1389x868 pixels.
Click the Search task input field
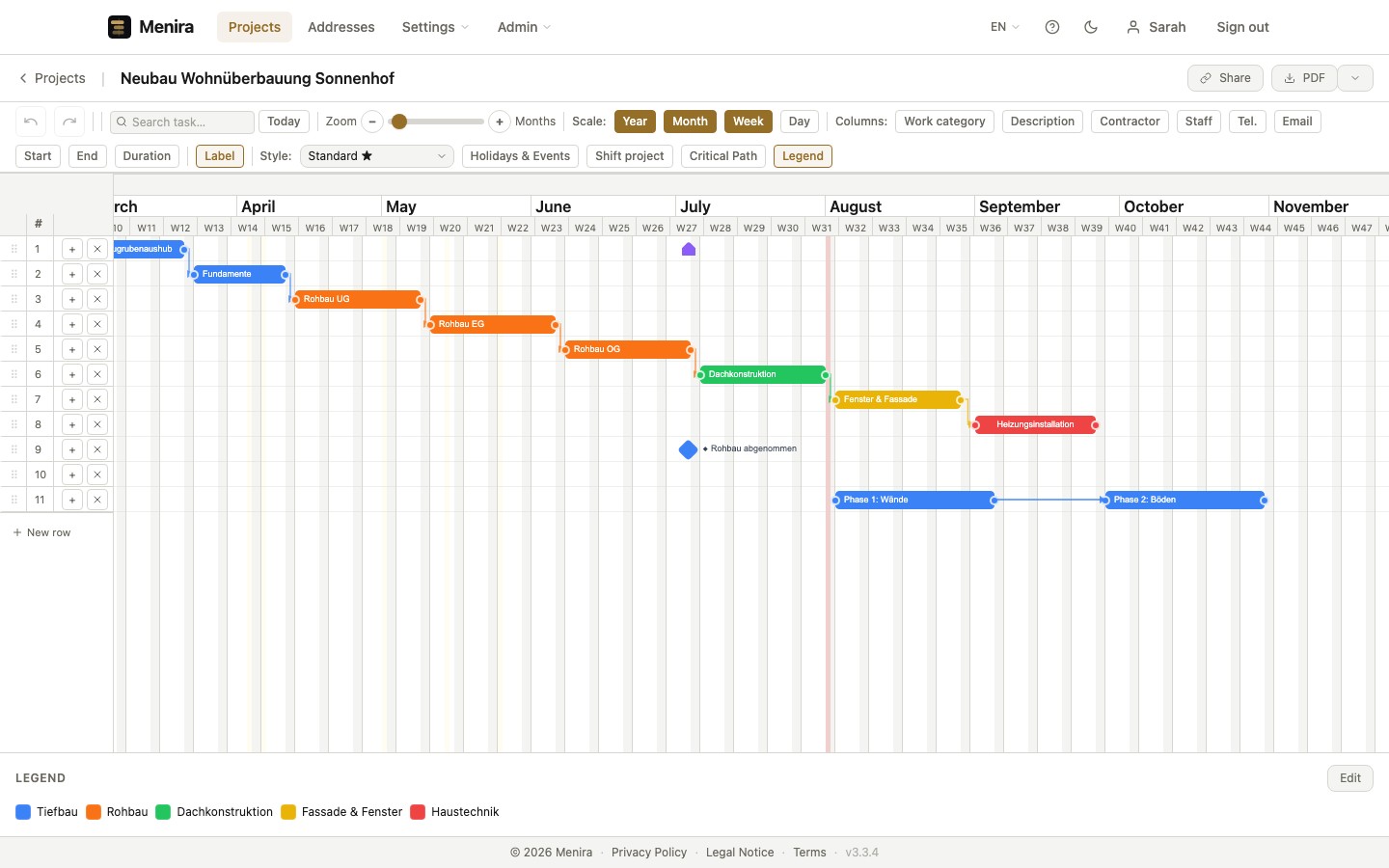[x=182, y=122]
